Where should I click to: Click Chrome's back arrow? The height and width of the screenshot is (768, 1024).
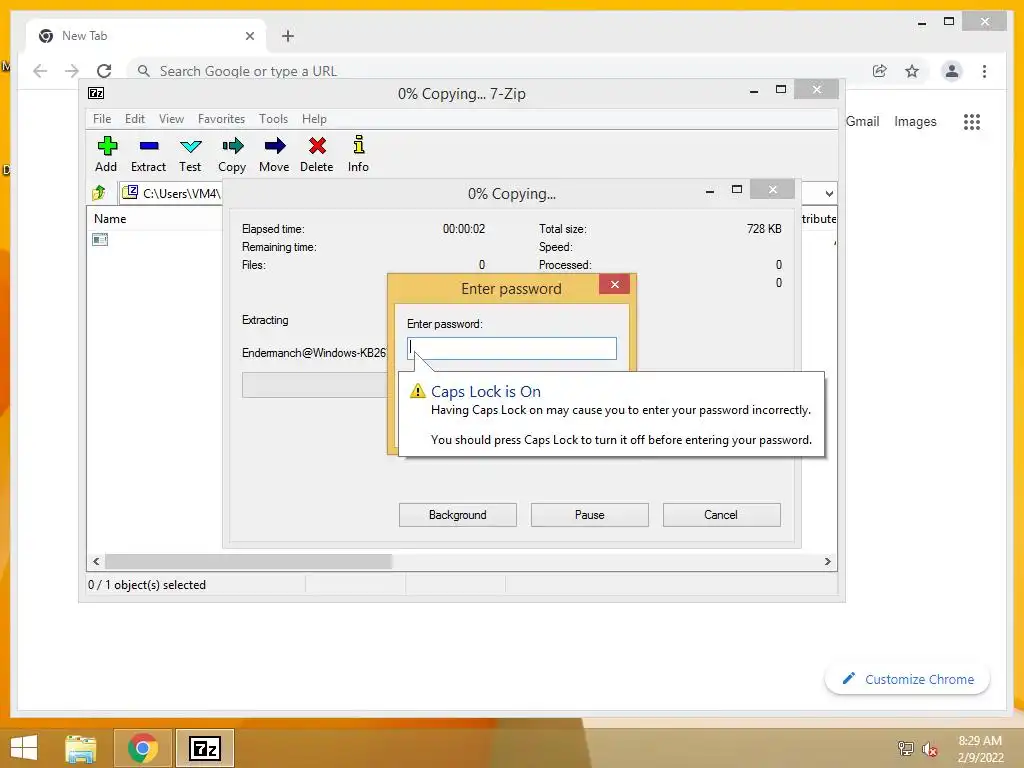coord(40,71)
